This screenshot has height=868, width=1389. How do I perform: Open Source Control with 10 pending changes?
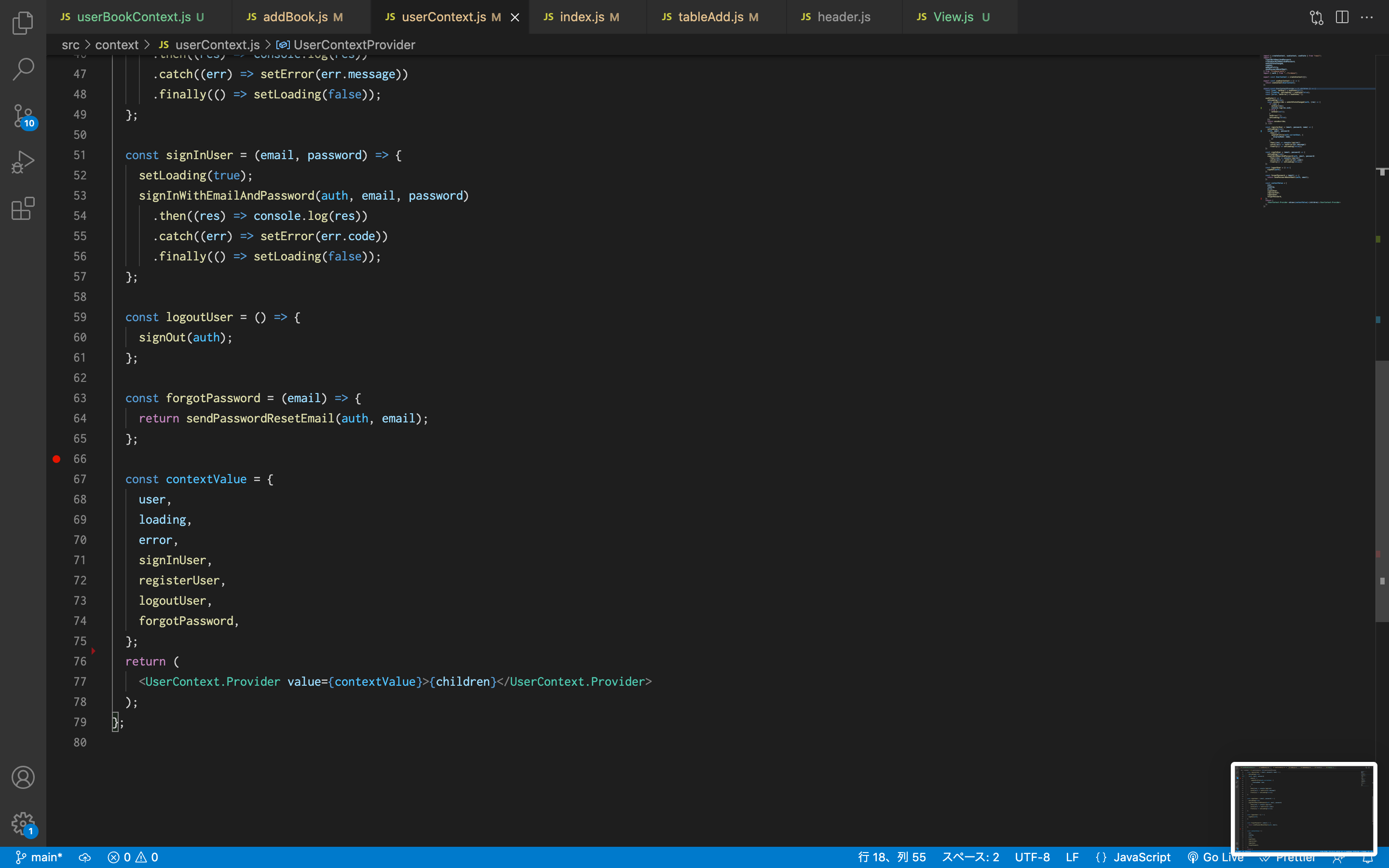click(24, 117)
